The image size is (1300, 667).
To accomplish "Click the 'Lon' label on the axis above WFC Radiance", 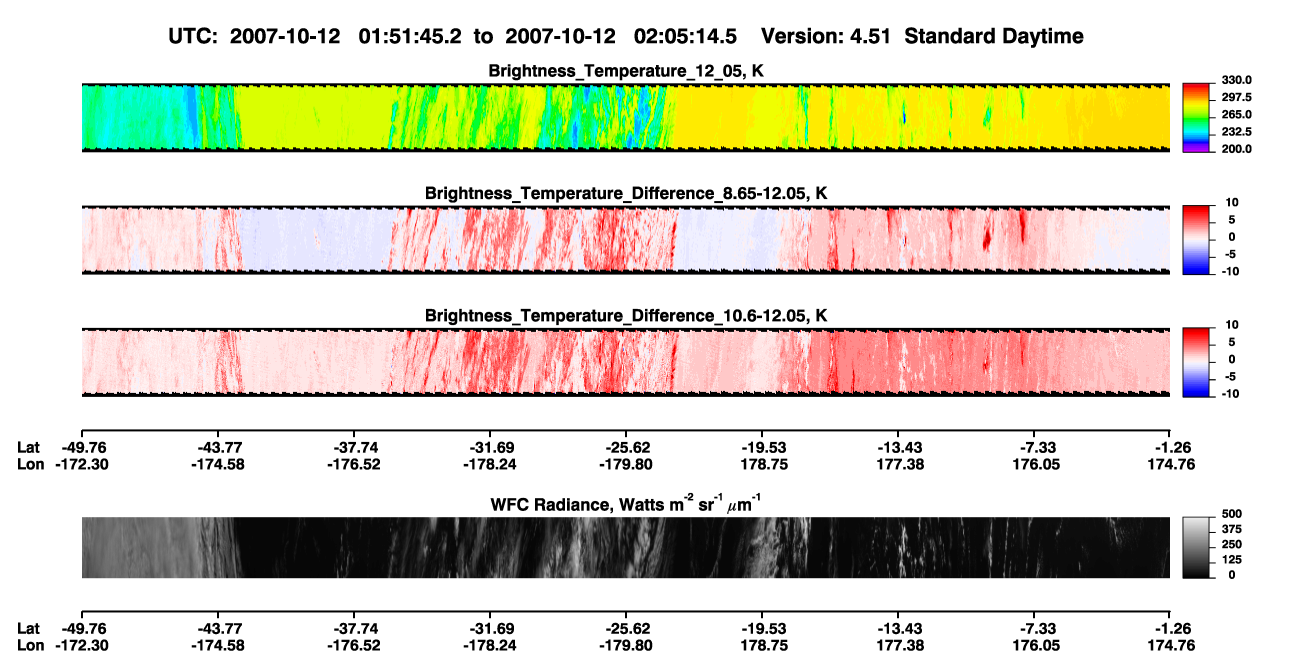I will click(30, 464).
